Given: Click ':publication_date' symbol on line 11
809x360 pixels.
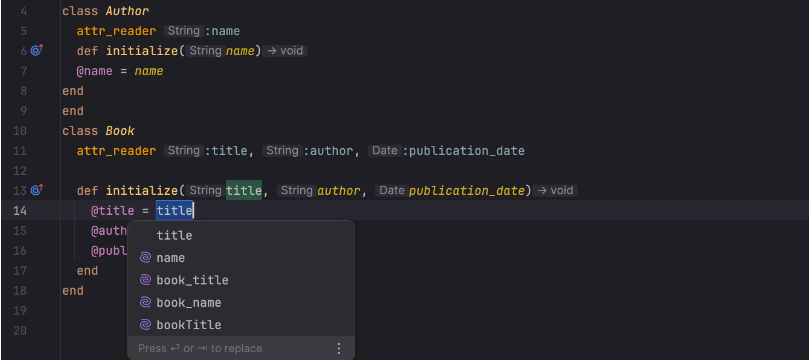Looking at the screenshot, I should point(463,151).
